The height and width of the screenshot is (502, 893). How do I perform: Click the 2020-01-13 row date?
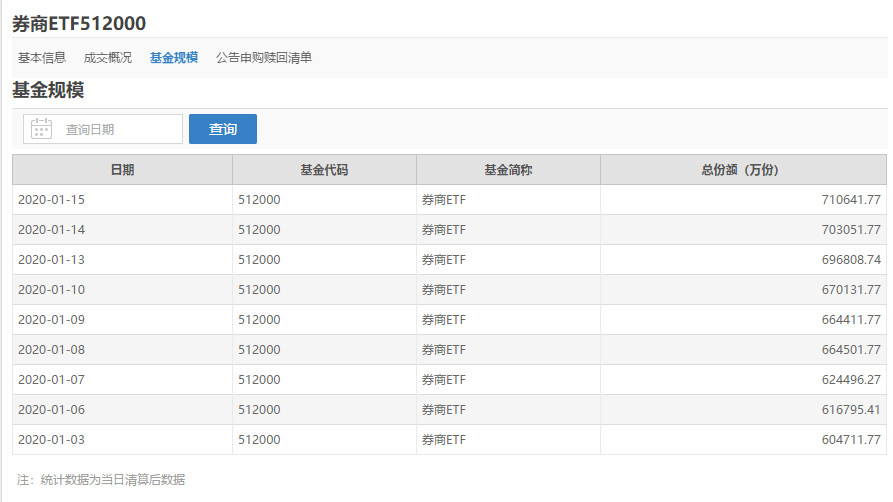[x=52, y=260]
